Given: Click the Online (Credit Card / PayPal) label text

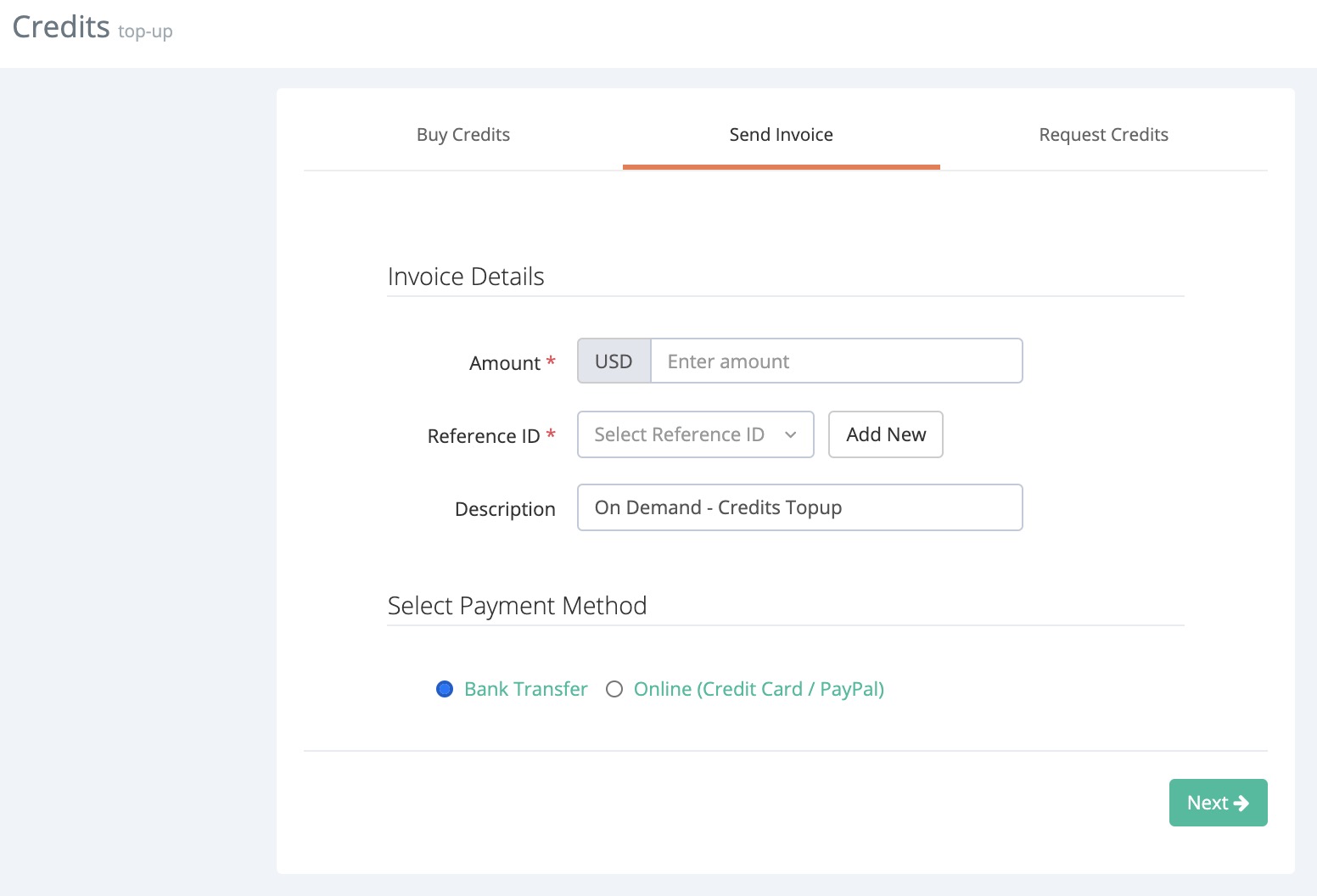Looking at the screenshot, I should [x=758, y=689].
